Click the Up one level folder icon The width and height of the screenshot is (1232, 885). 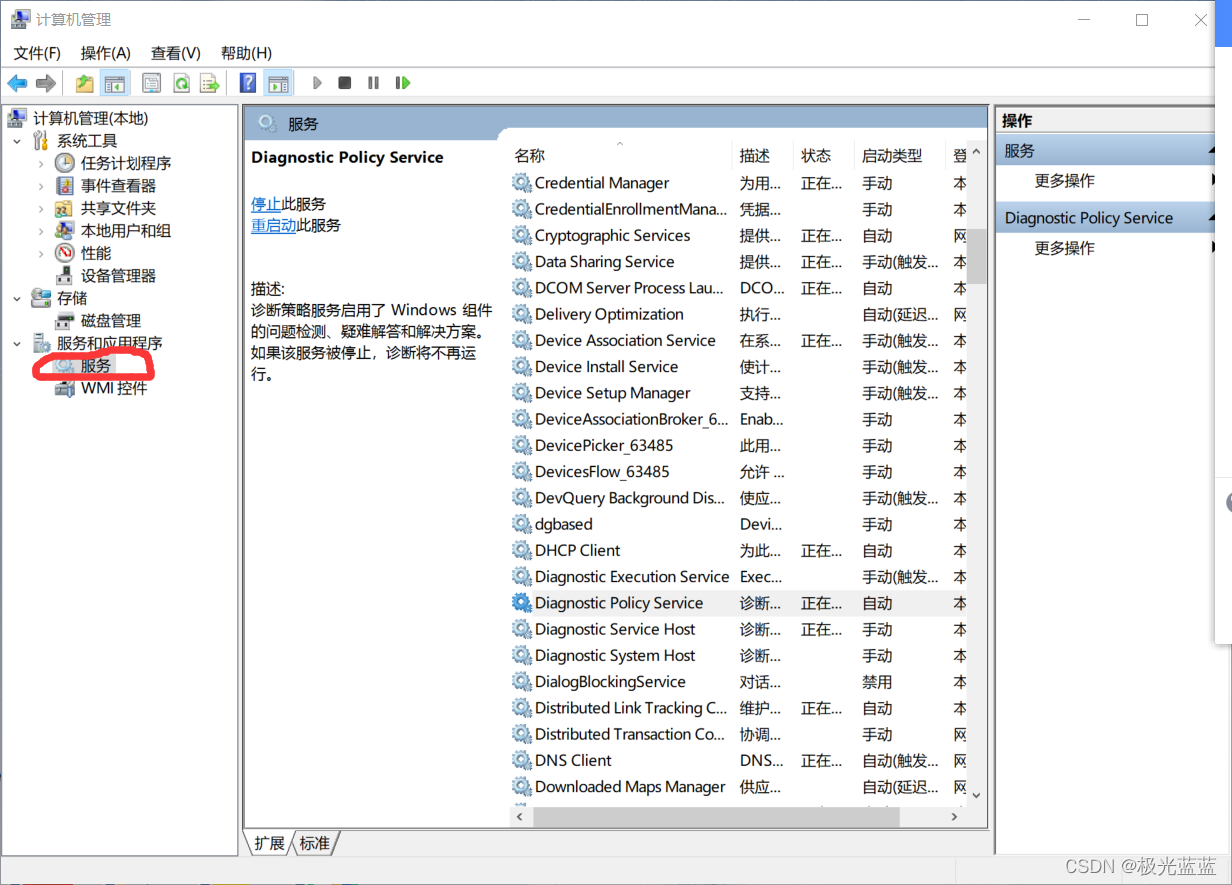(x=85, y=83)
